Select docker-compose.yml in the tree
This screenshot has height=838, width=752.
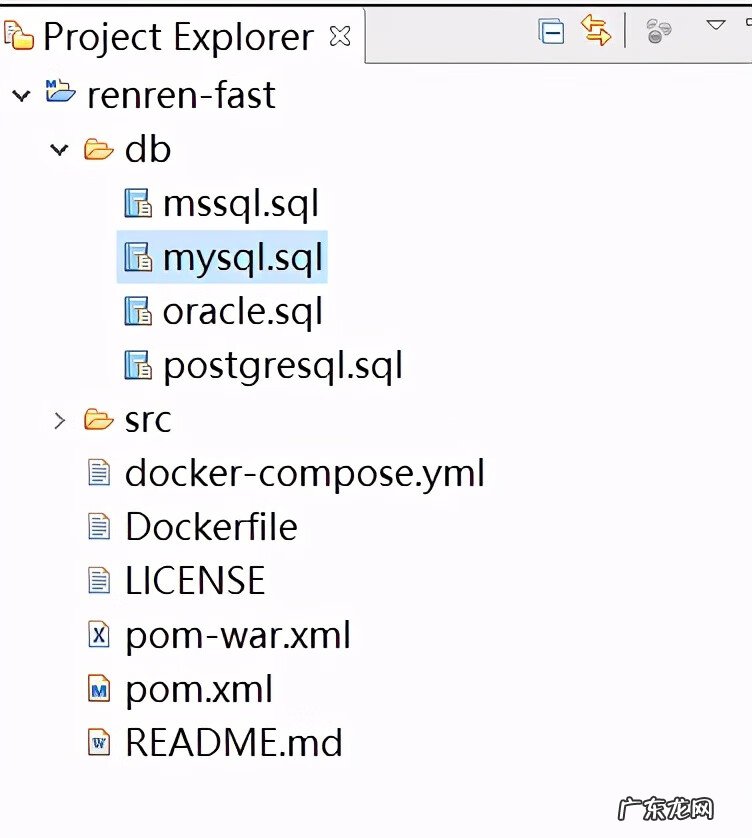point(304,473)
